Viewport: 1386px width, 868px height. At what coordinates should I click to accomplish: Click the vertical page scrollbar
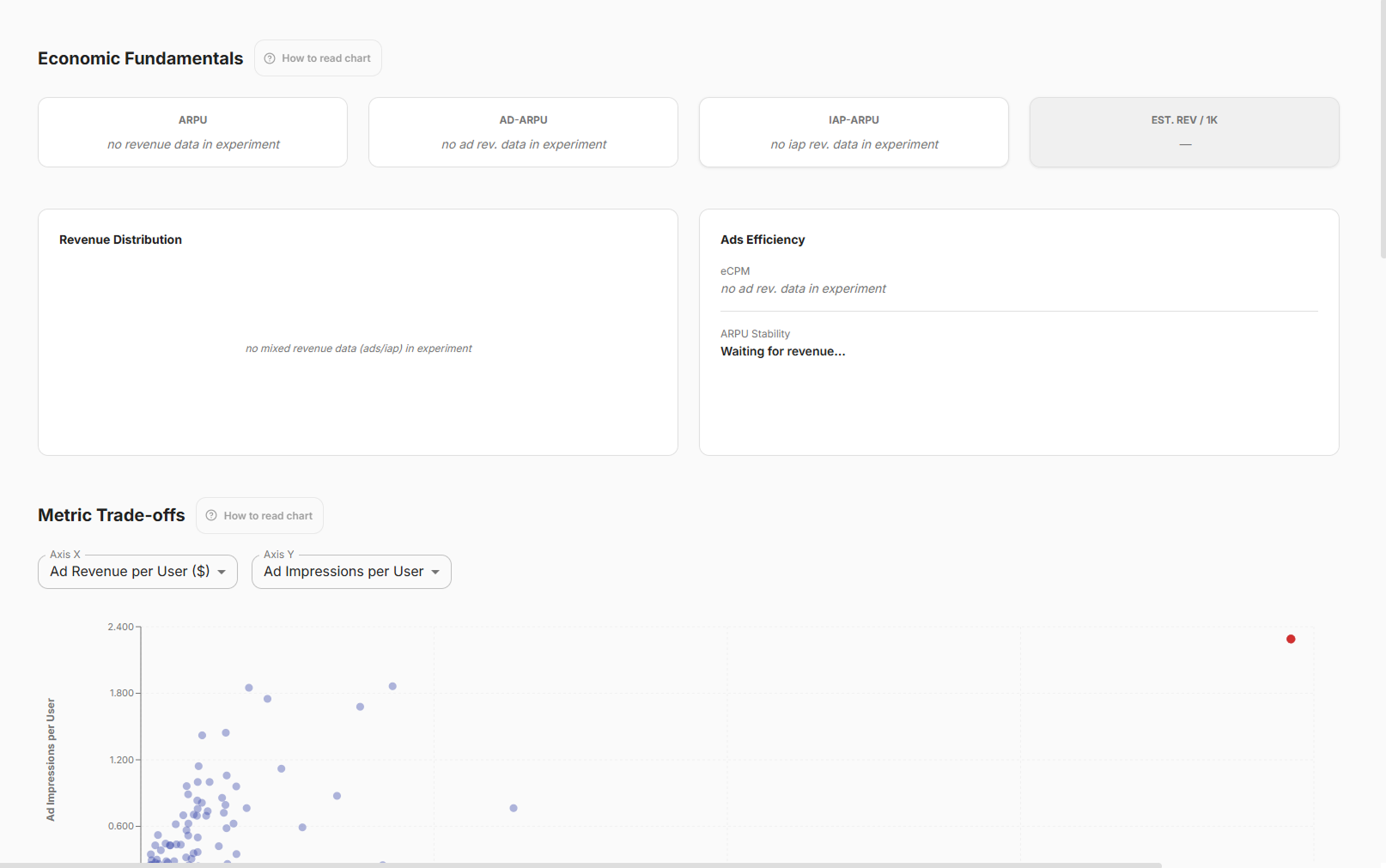1383,129
